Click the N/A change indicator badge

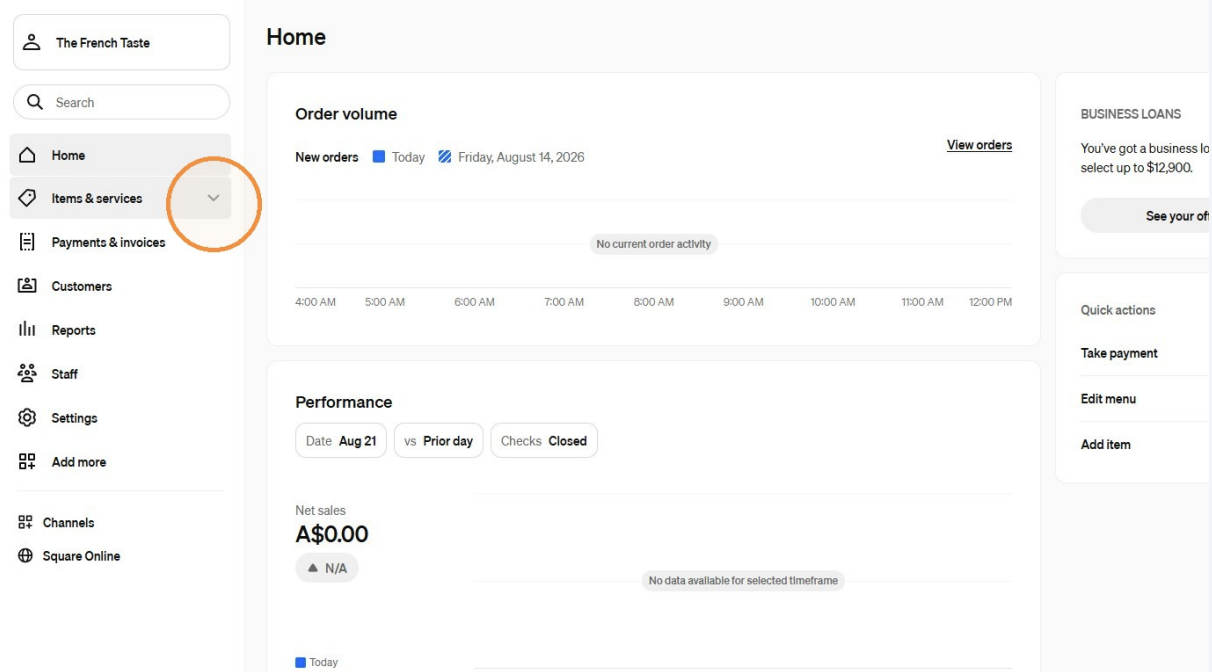click(327, 568)
